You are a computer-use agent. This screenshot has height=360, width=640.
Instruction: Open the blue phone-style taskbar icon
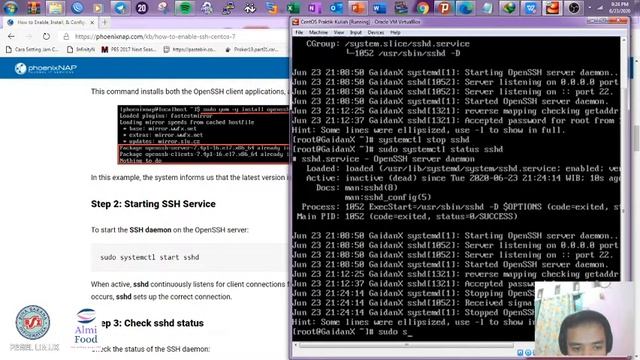click(x=77, y=8)
